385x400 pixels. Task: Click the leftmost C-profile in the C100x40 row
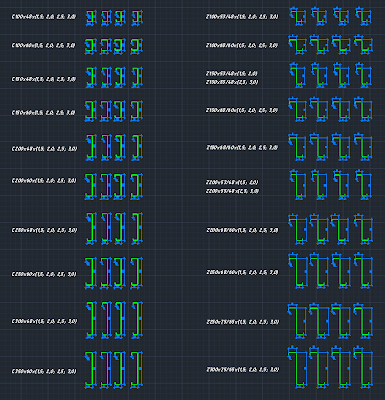coord(91,18)
